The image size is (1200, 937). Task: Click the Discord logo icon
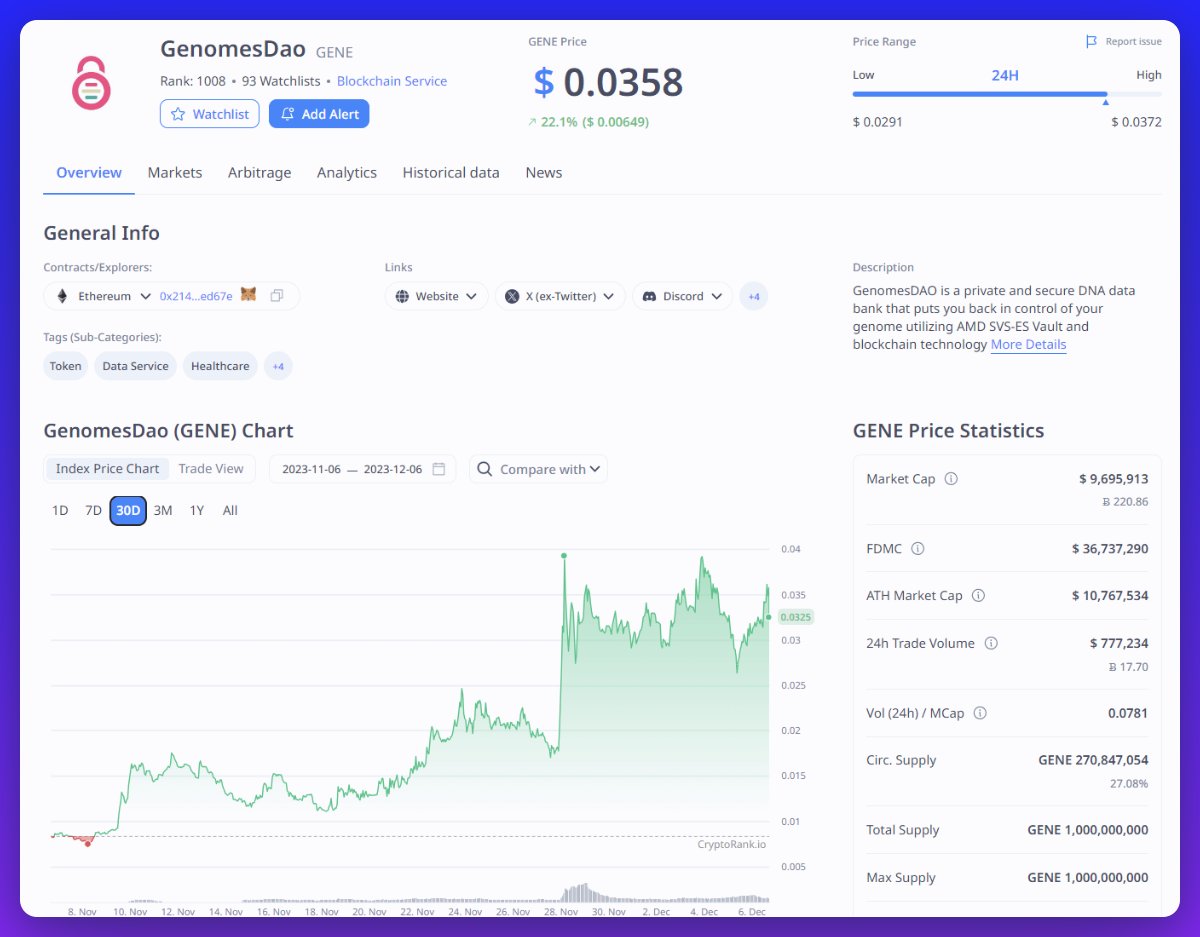tap(649, 296)
